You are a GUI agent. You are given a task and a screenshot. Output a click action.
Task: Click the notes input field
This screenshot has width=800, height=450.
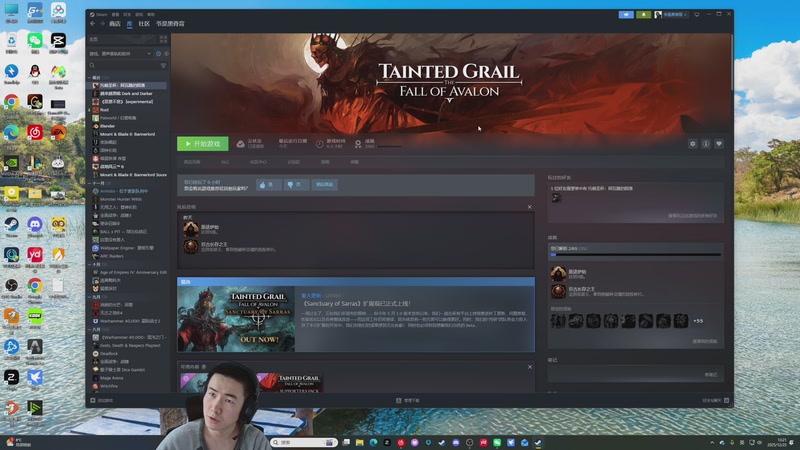pyautogui.click(x=635, y=374)
